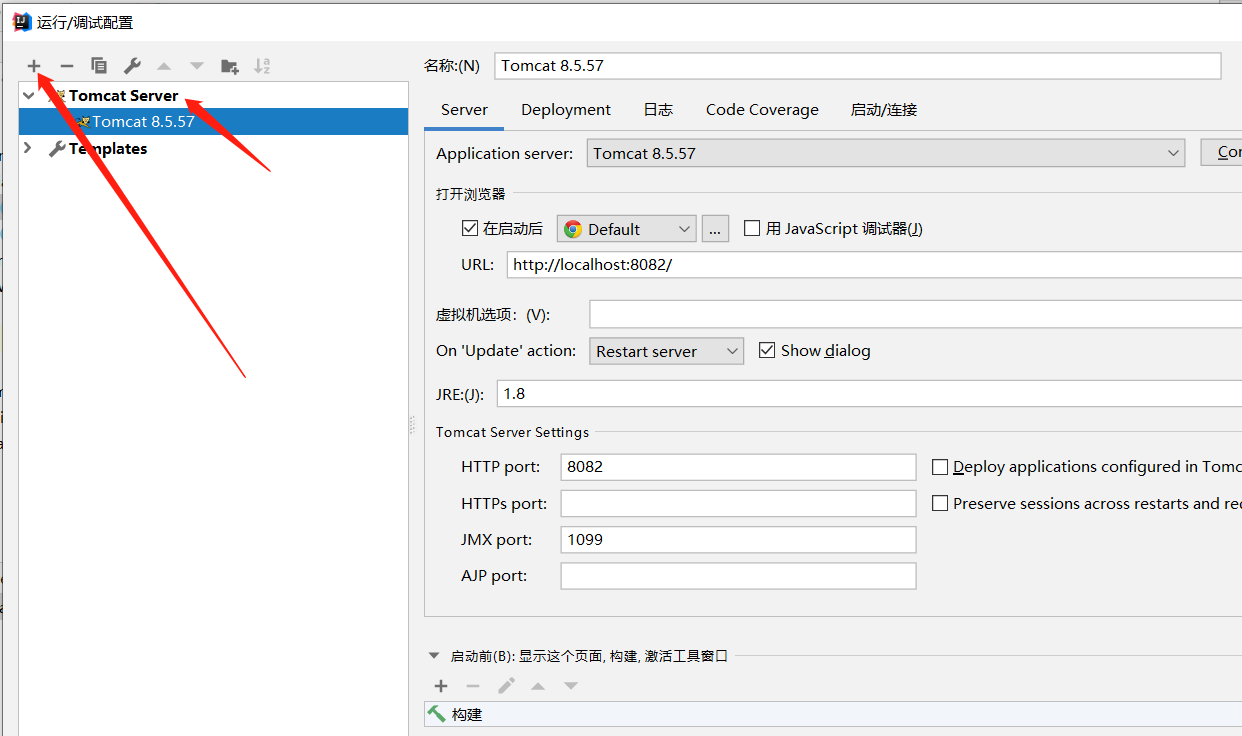Enable Preserve sessions across restarts checkbox

(x=940, y=504)
